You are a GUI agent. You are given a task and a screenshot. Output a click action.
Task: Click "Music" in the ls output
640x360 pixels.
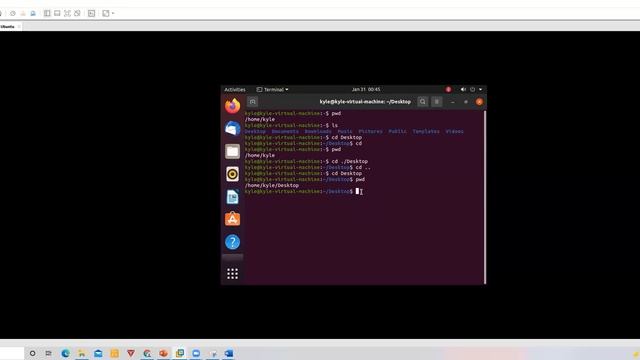point(345,131)
